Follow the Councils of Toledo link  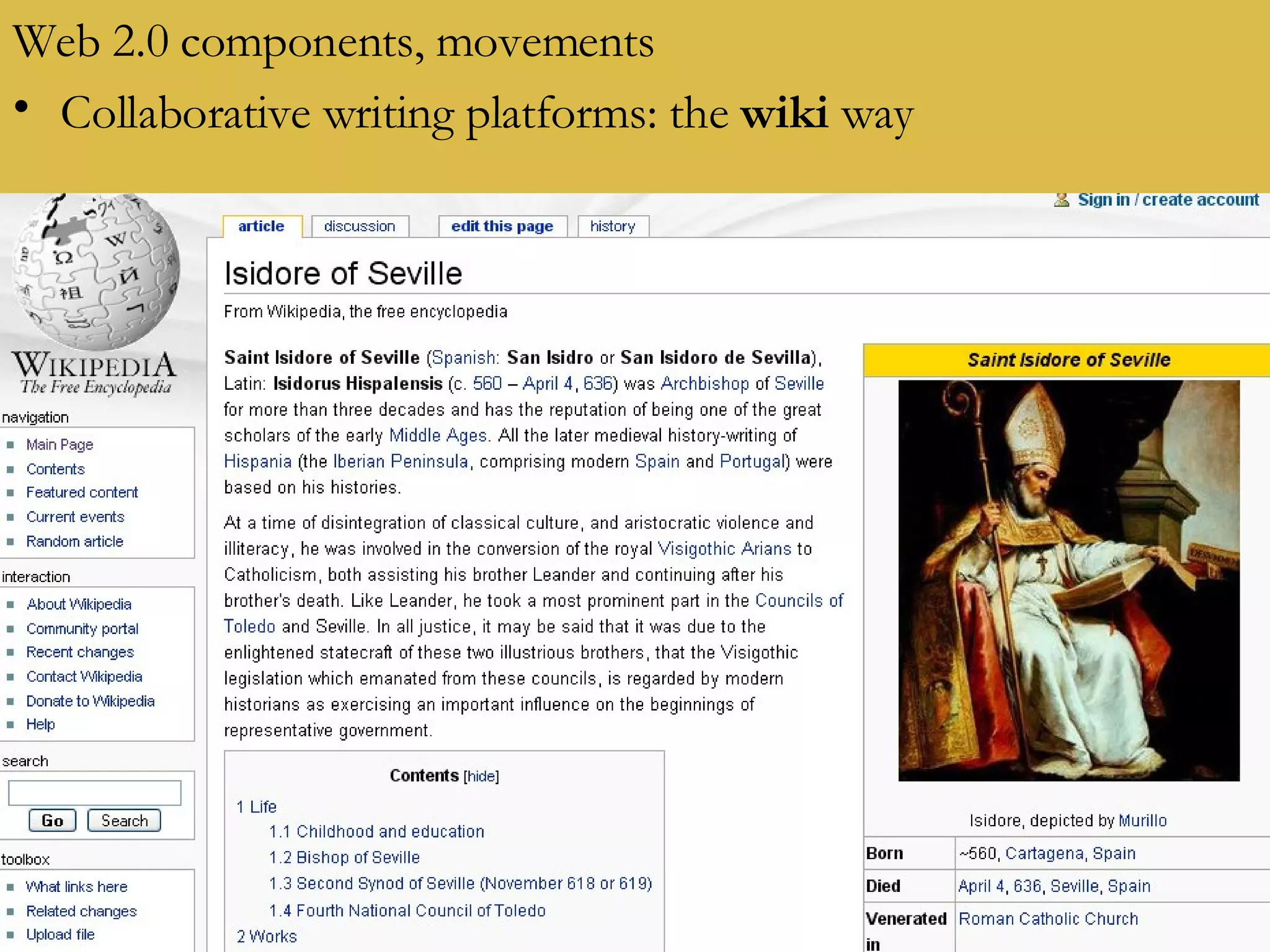799,601
